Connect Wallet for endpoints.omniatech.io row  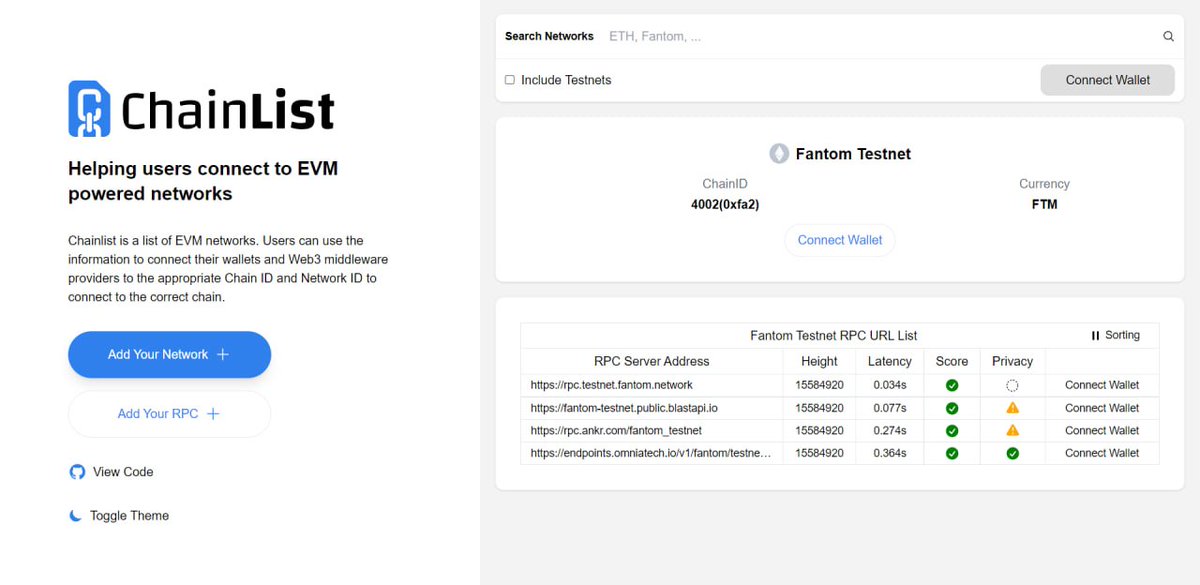(1102, 454)
